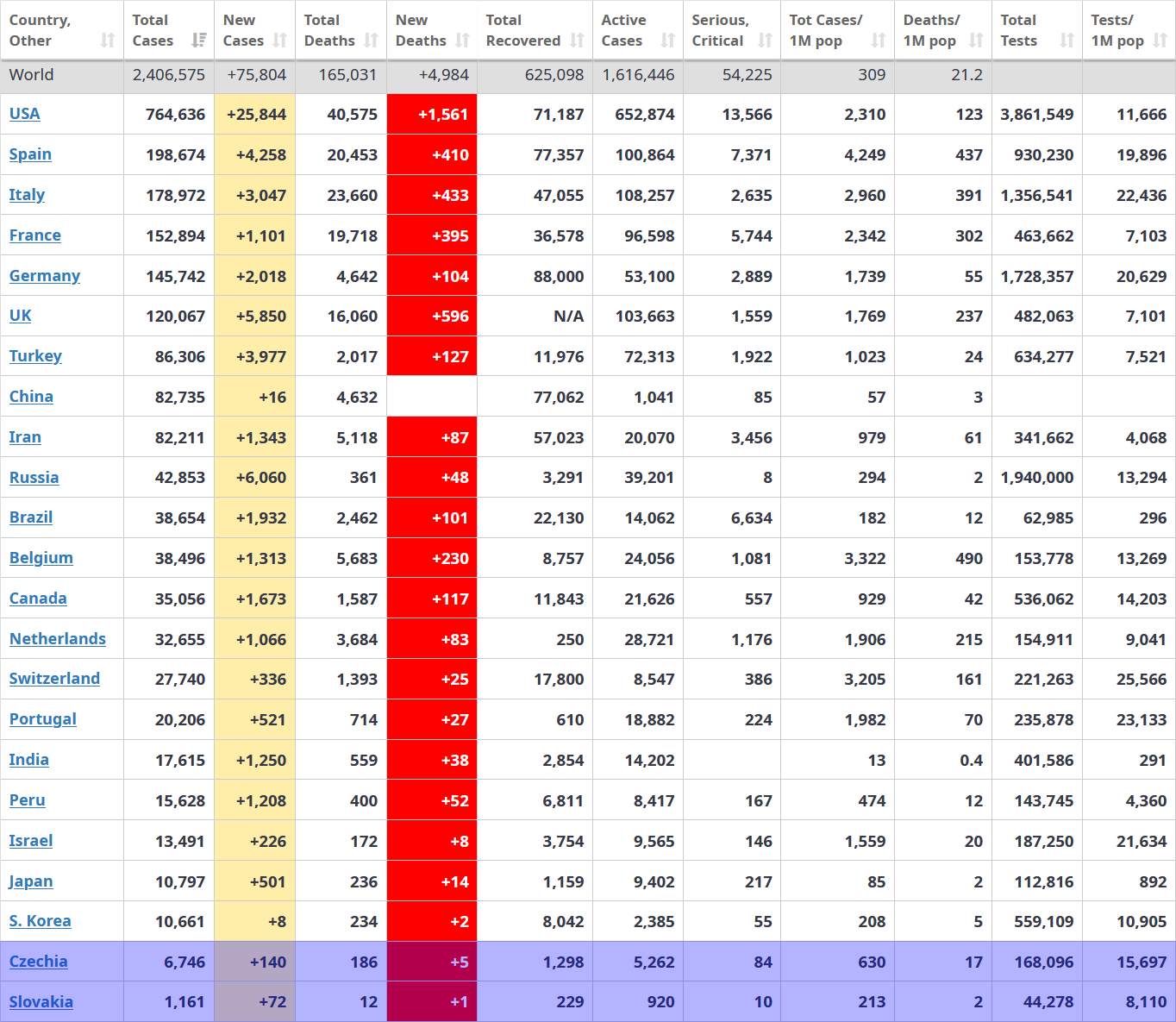Click the S. Korea link

coord(40,921)
